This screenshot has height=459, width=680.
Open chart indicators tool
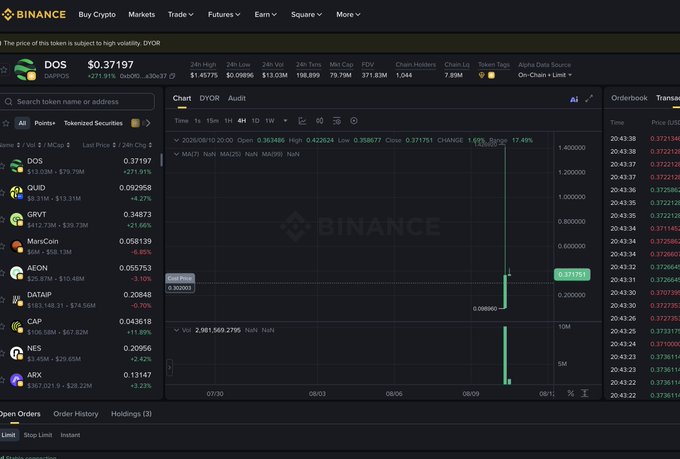click(x=302, y=121)
